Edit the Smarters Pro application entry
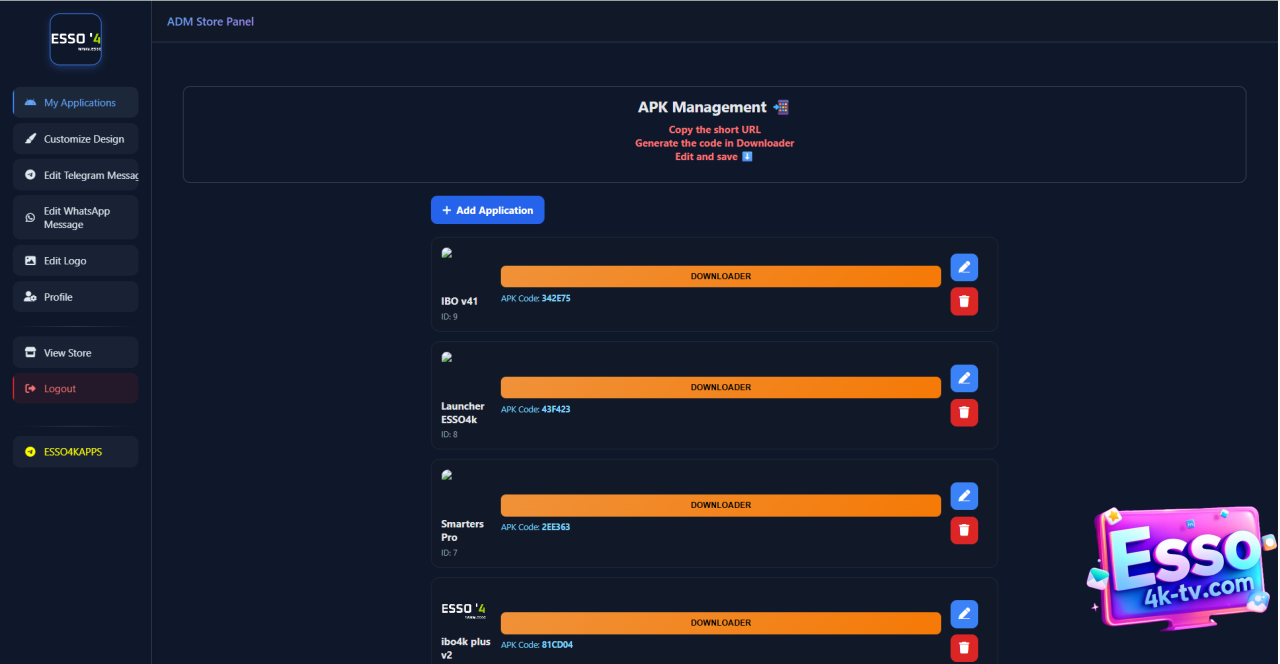The width and height of the screenshot is (1280, 664). [x=964, y=496]
